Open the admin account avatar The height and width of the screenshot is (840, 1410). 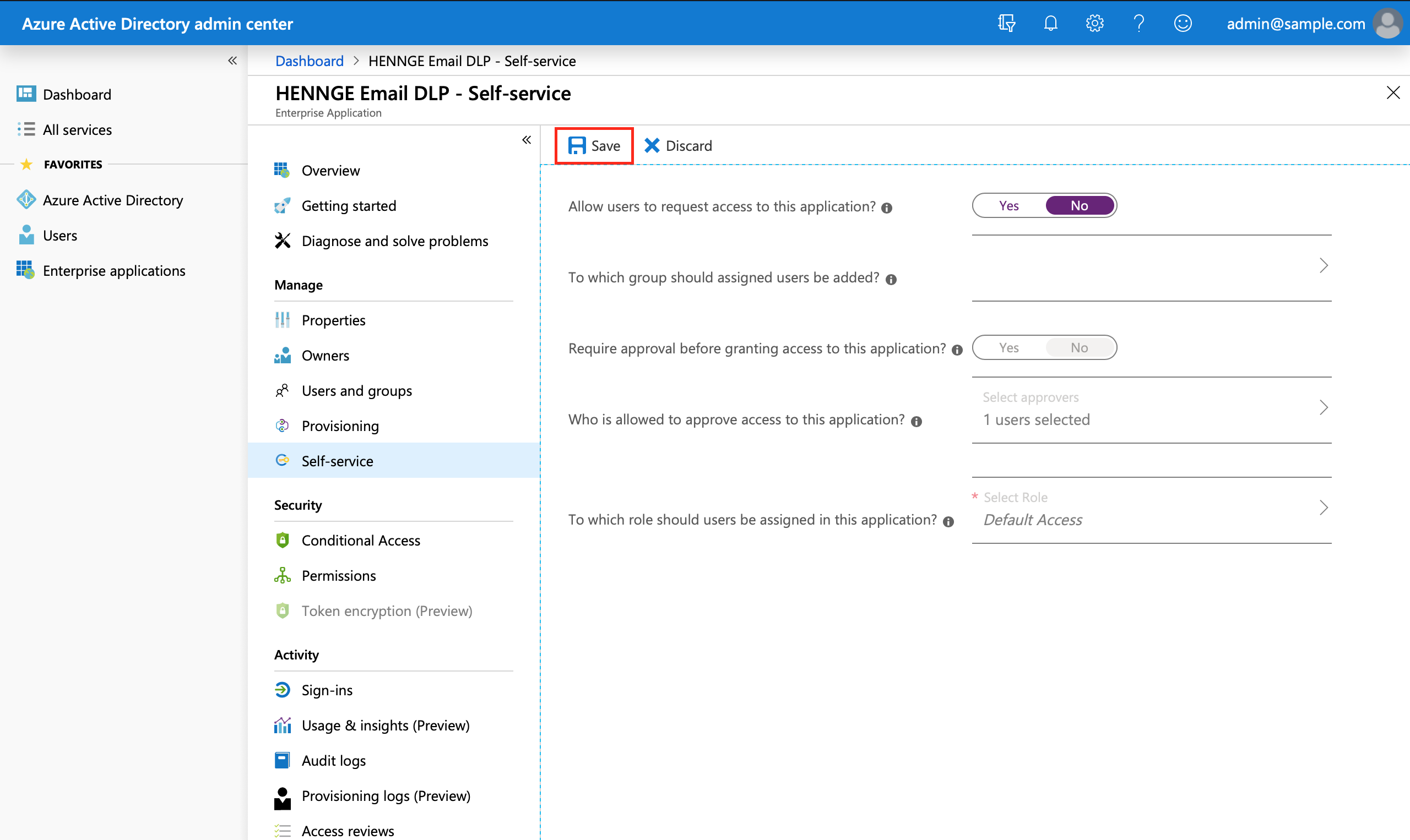click(x=1388, y=23)
